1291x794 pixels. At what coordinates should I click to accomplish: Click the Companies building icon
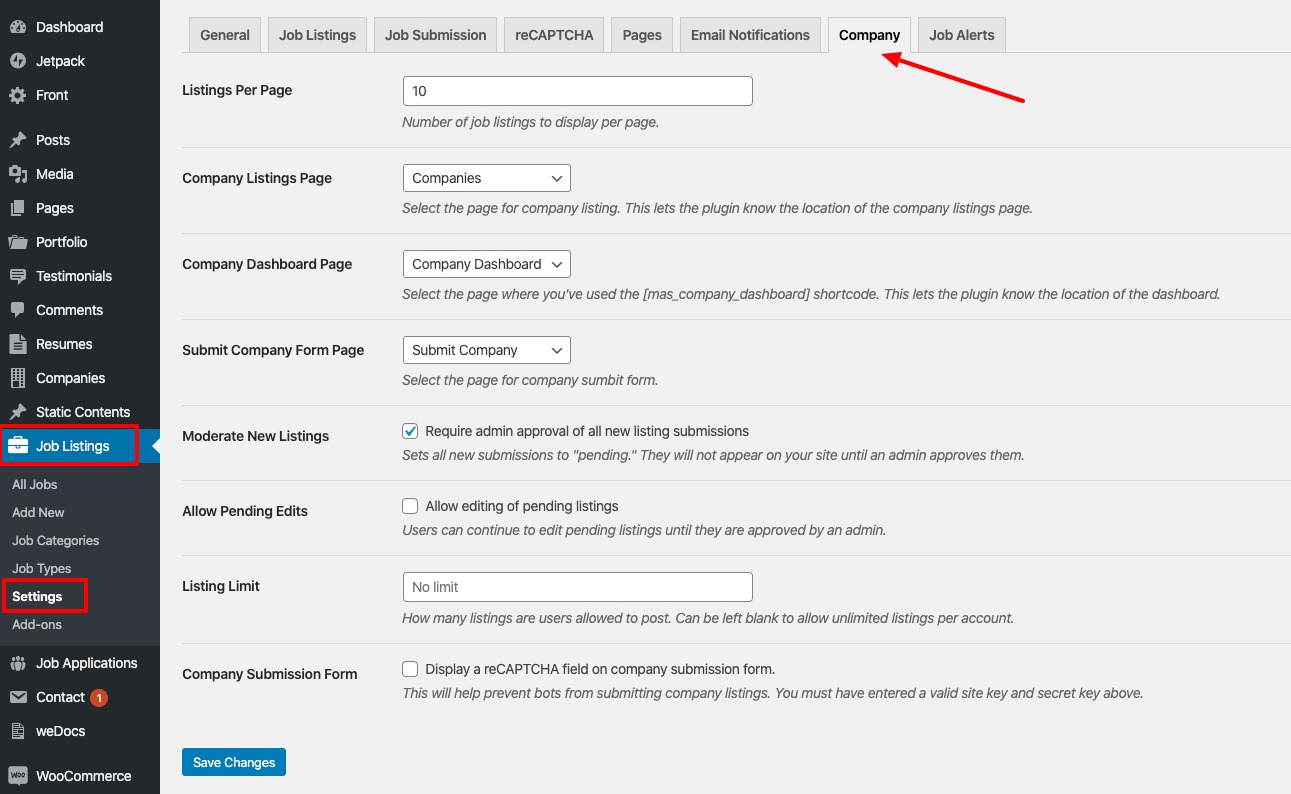click(x=17, y=378)
